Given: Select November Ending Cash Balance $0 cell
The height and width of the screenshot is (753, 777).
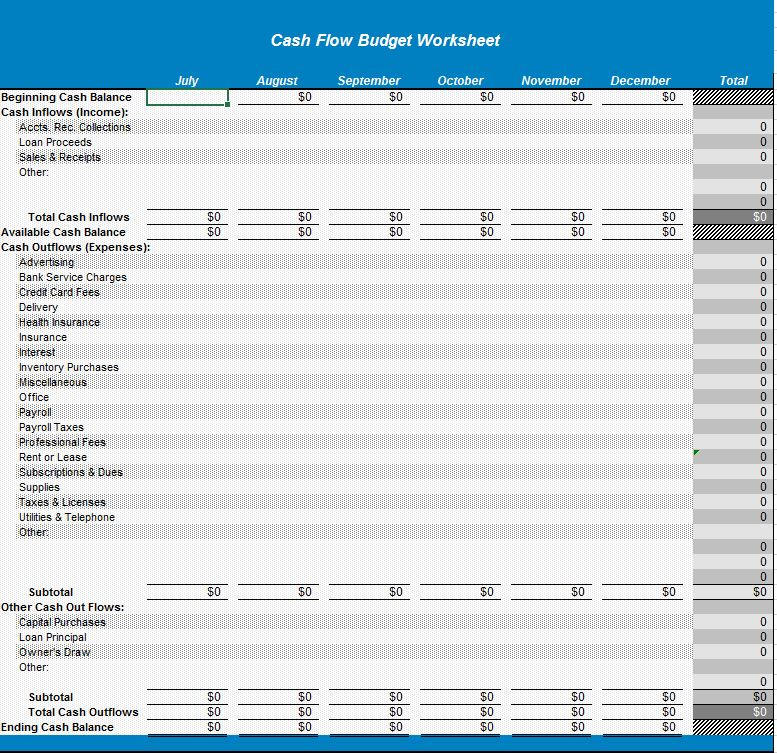Looking at the screenshot, I should pyautogui.click(x=551, y=727).
